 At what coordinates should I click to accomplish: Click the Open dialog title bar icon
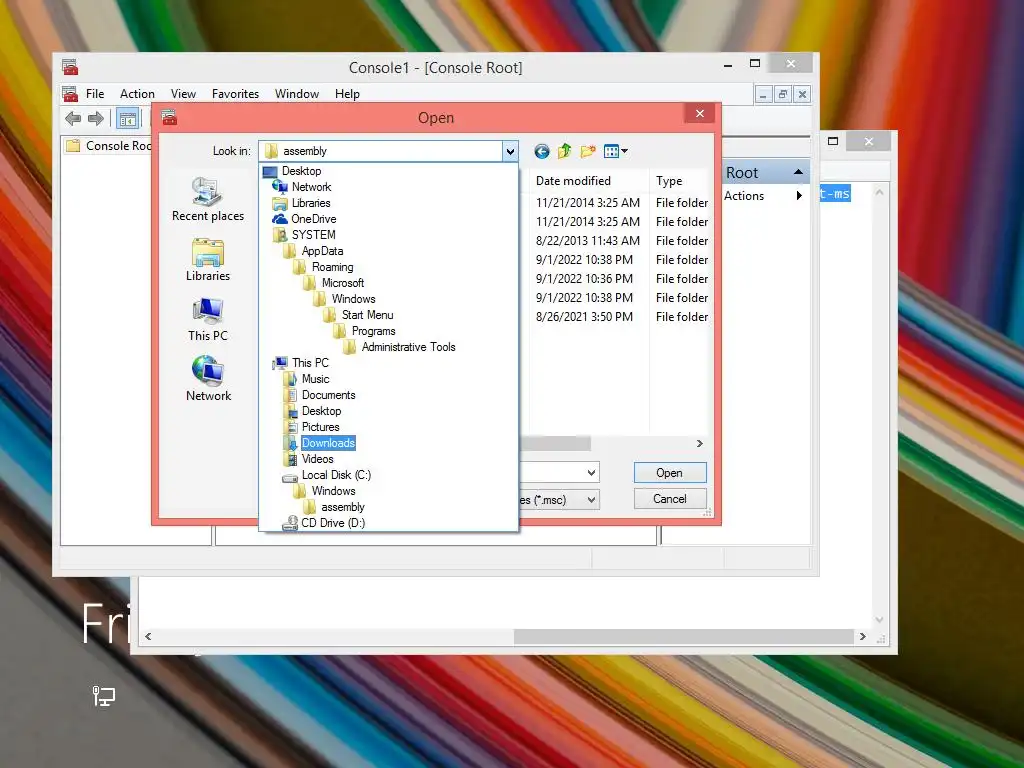(x=169, y=118)
